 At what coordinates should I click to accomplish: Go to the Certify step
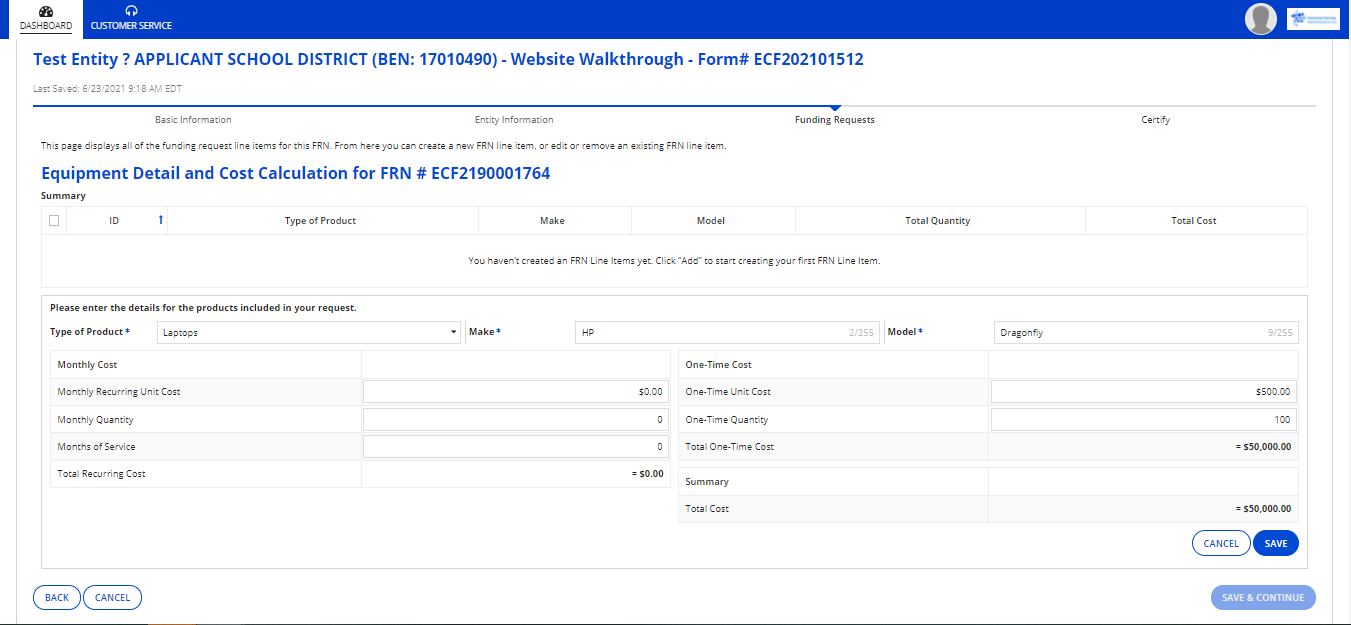1155,120
